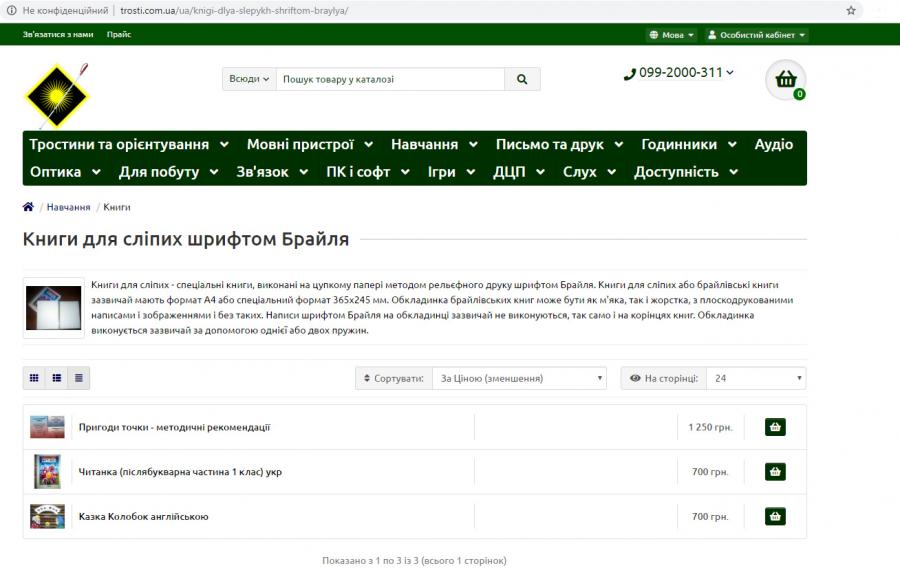900x579 pixels.
Task: Add Пригоди точки to cart
Action: [x=775, y=427]
